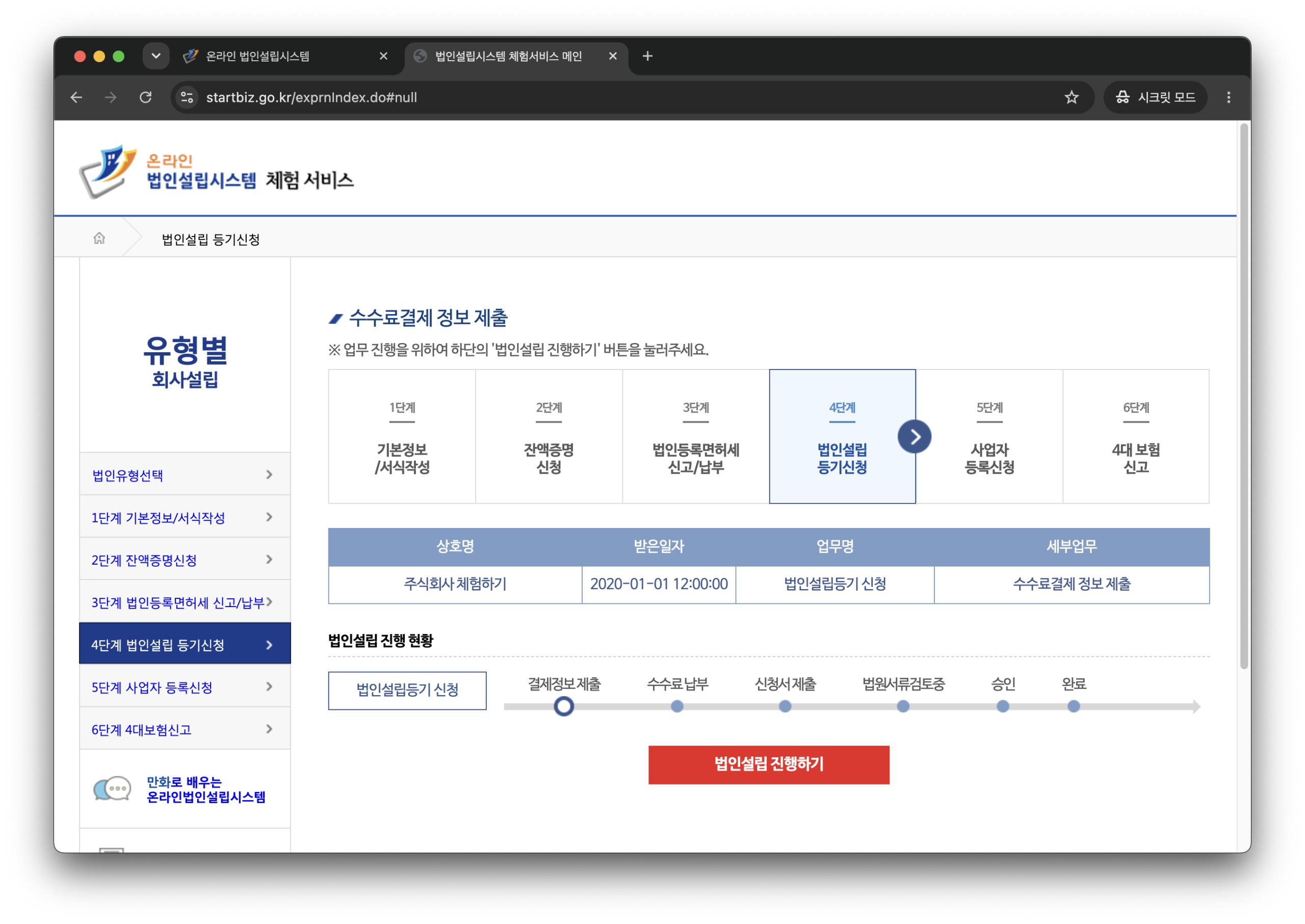1305x924 pixels.
Task: Click the 시크릿 모드 incognito indicator
Action: tap(1155, 97)
